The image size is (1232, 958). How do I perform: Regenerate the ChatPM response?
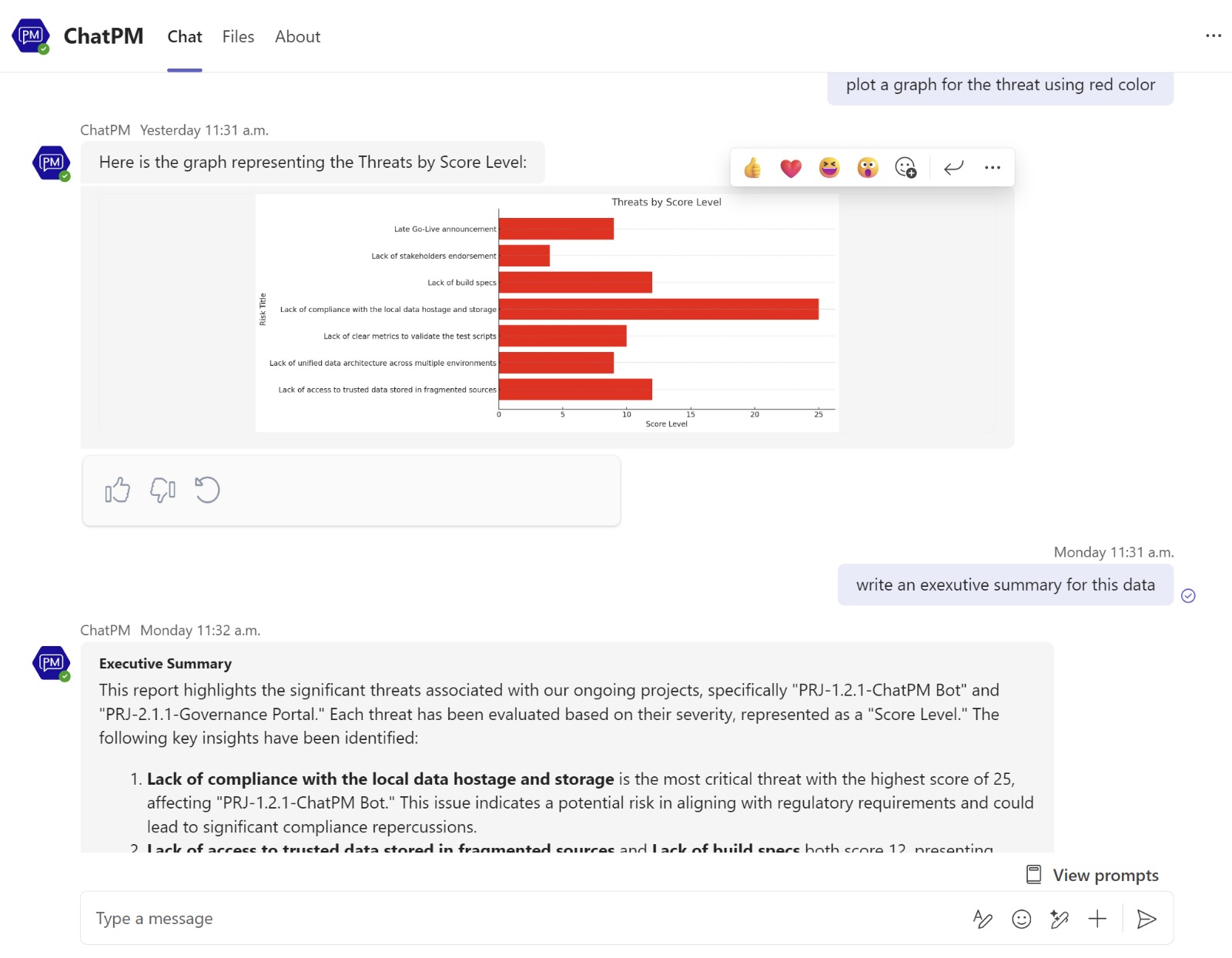coord(207,490)
